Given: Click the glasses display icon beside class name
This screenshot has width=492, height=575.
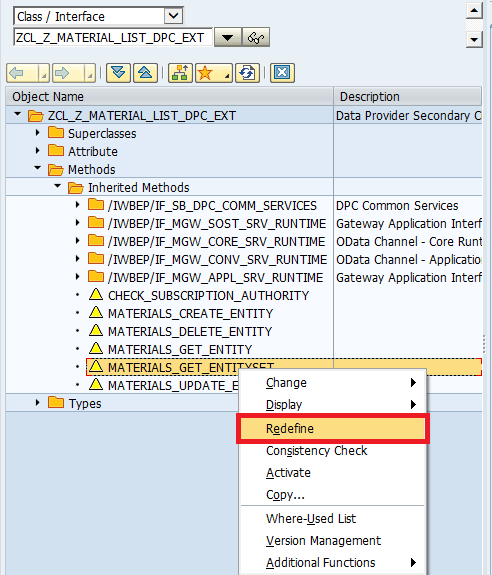Looking at the screenshot, I should pyautogui.click(x=256, y=37).
